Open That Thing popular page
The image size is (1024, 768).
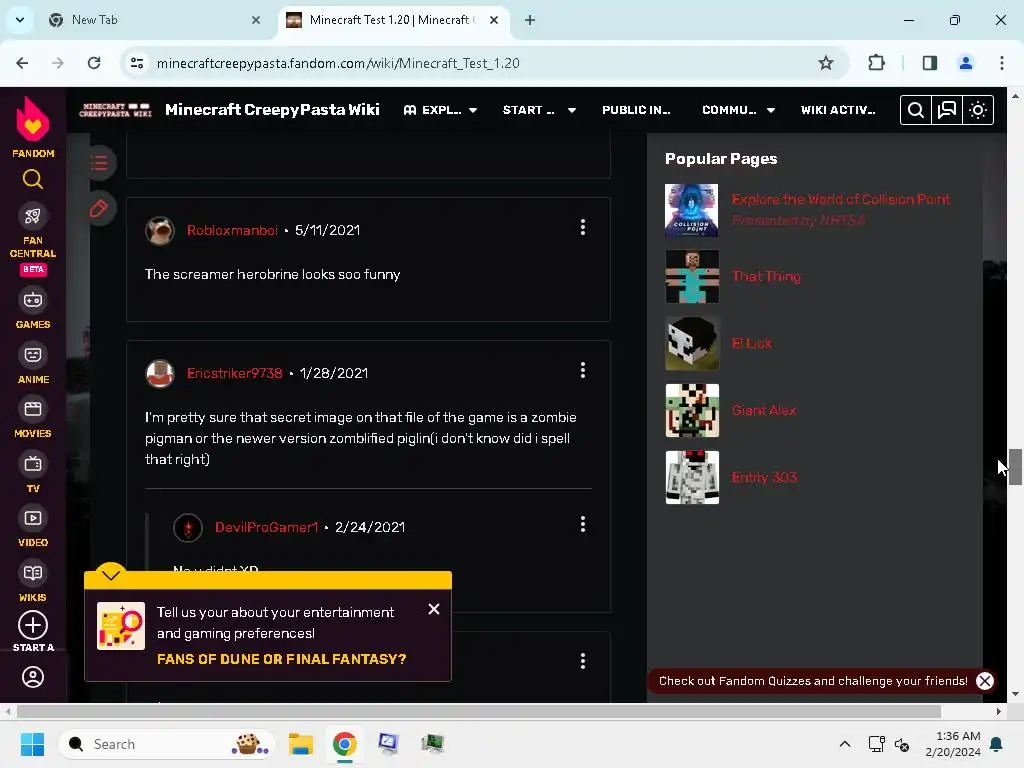[x=766, y=276]
